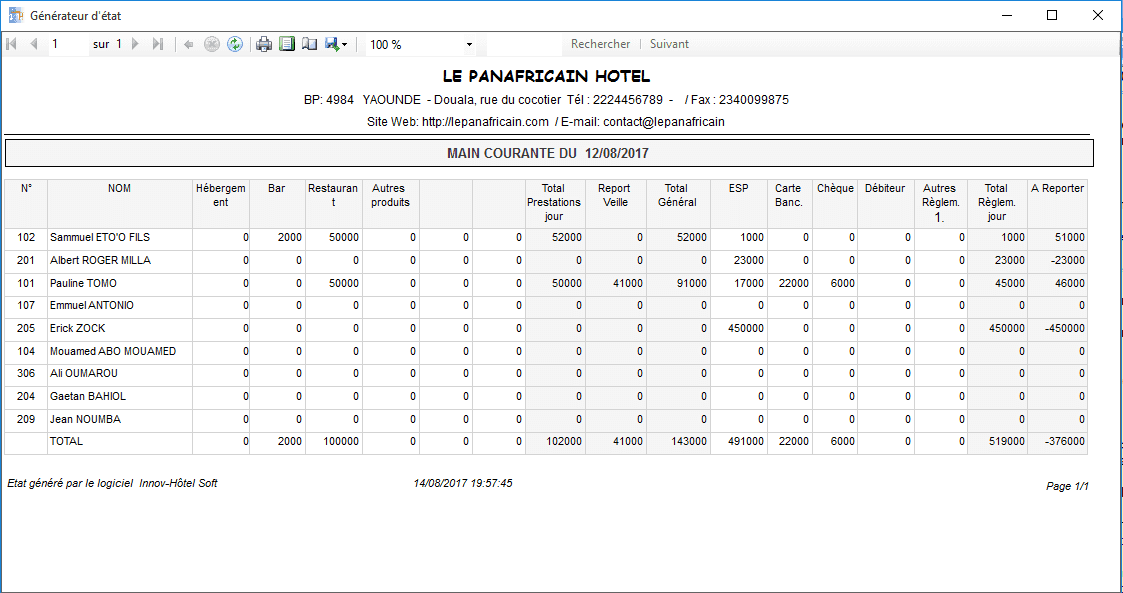Click the Emmuel ANTONIO name cell
Image resolution: width=1123 pixels, height=593 pixels.
[120, 306]
